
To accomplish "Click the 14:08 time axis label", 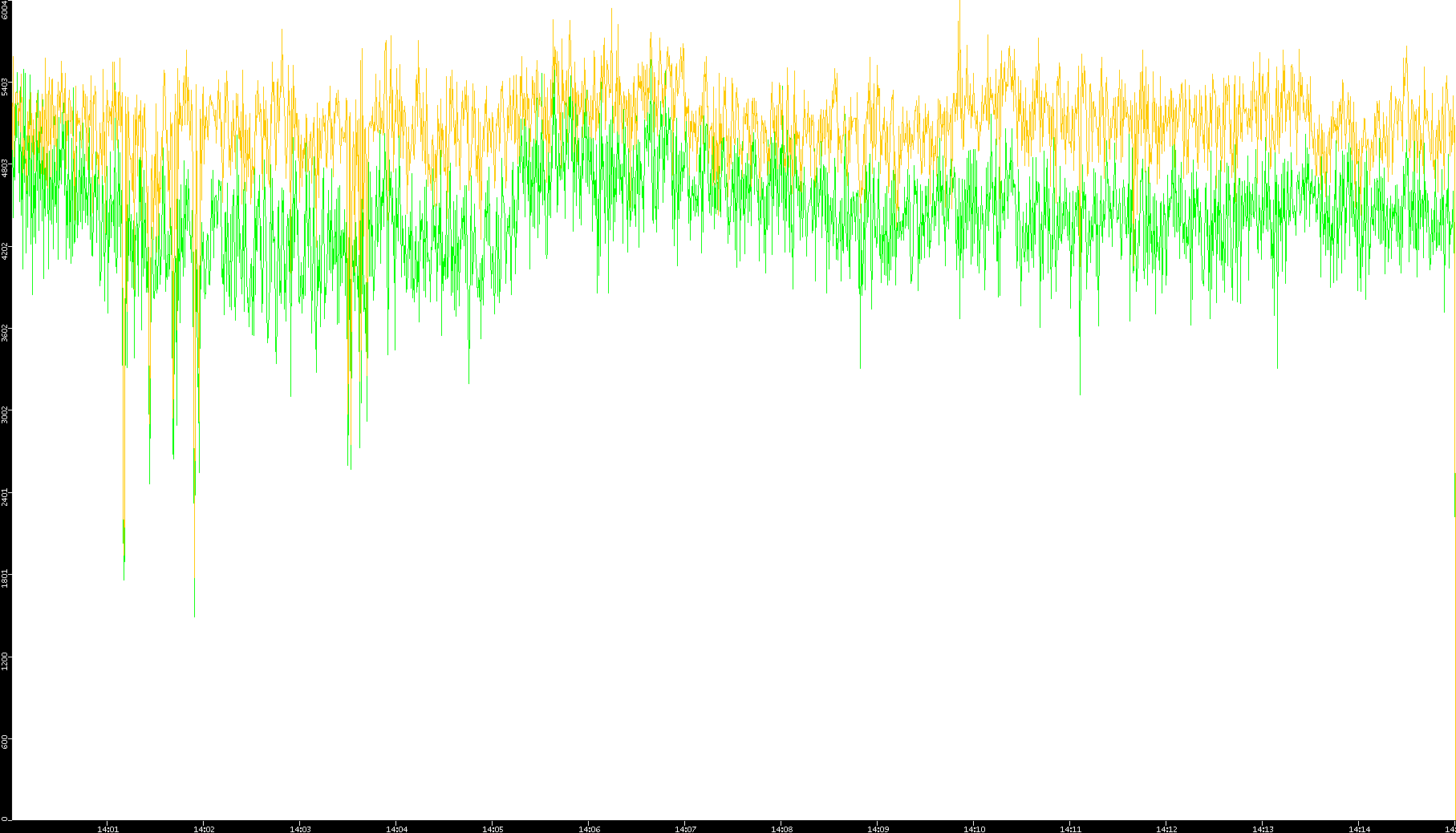I will pos(781,829).
